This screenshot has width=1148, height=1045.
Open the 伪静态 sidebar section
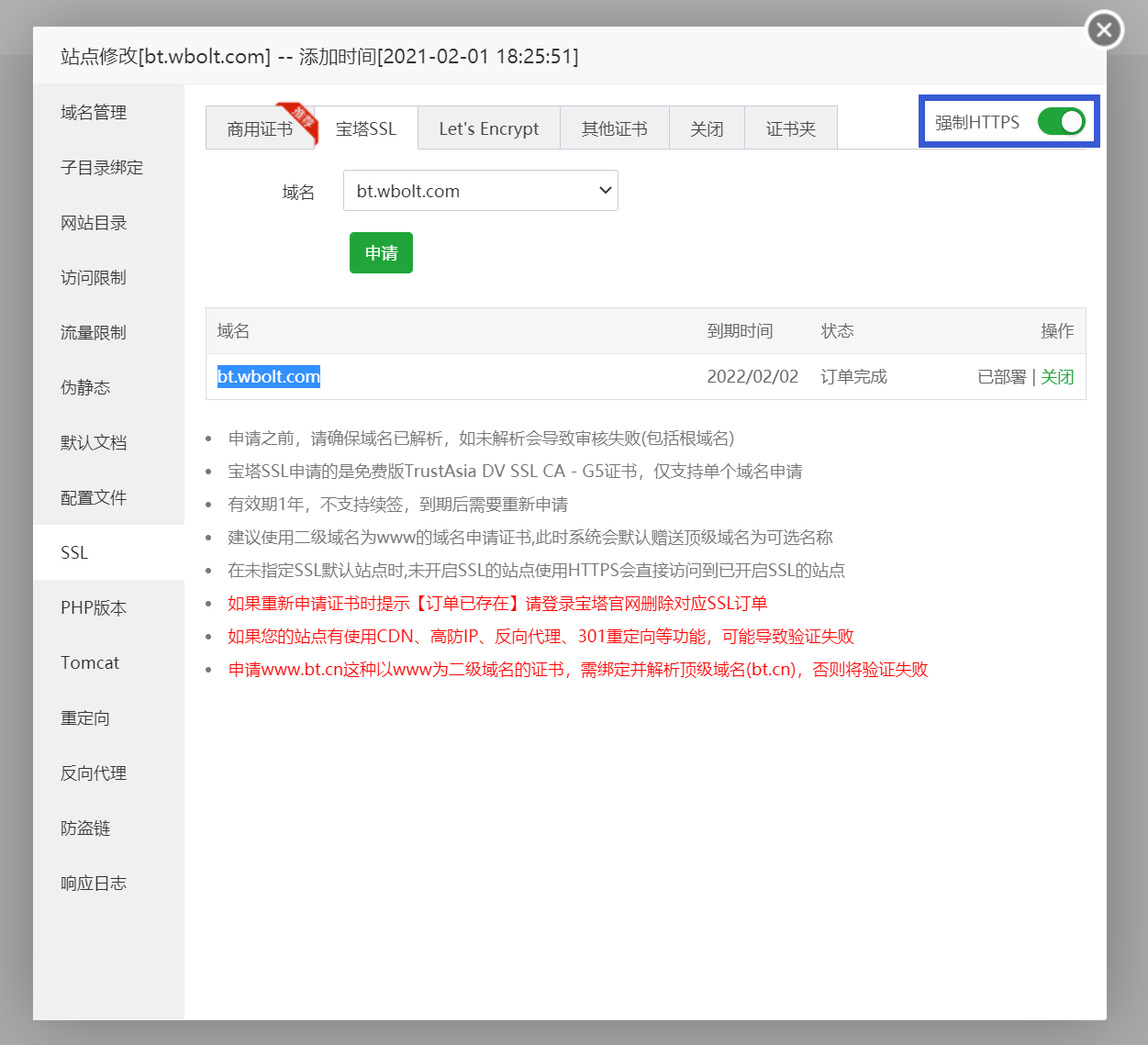pyautogui.click(x=84, y=387)
